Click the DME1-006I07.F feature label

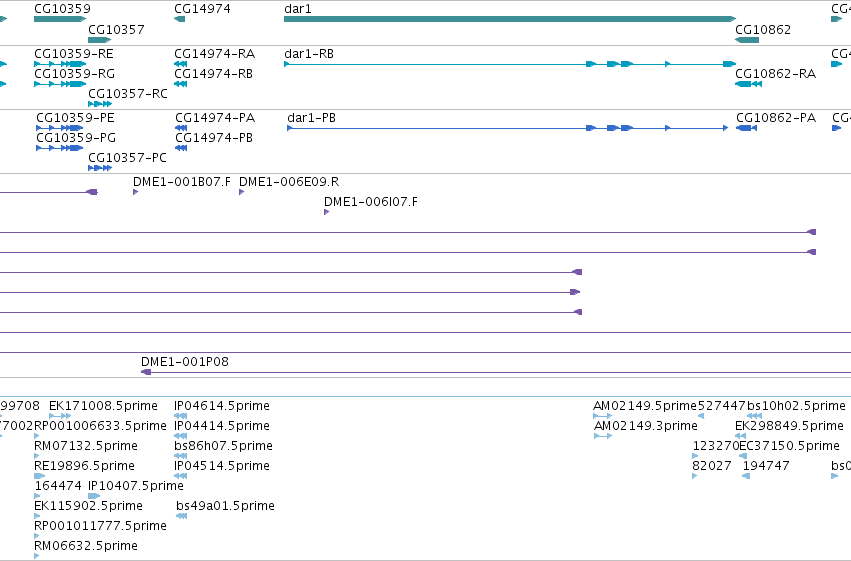pos(371,202)
